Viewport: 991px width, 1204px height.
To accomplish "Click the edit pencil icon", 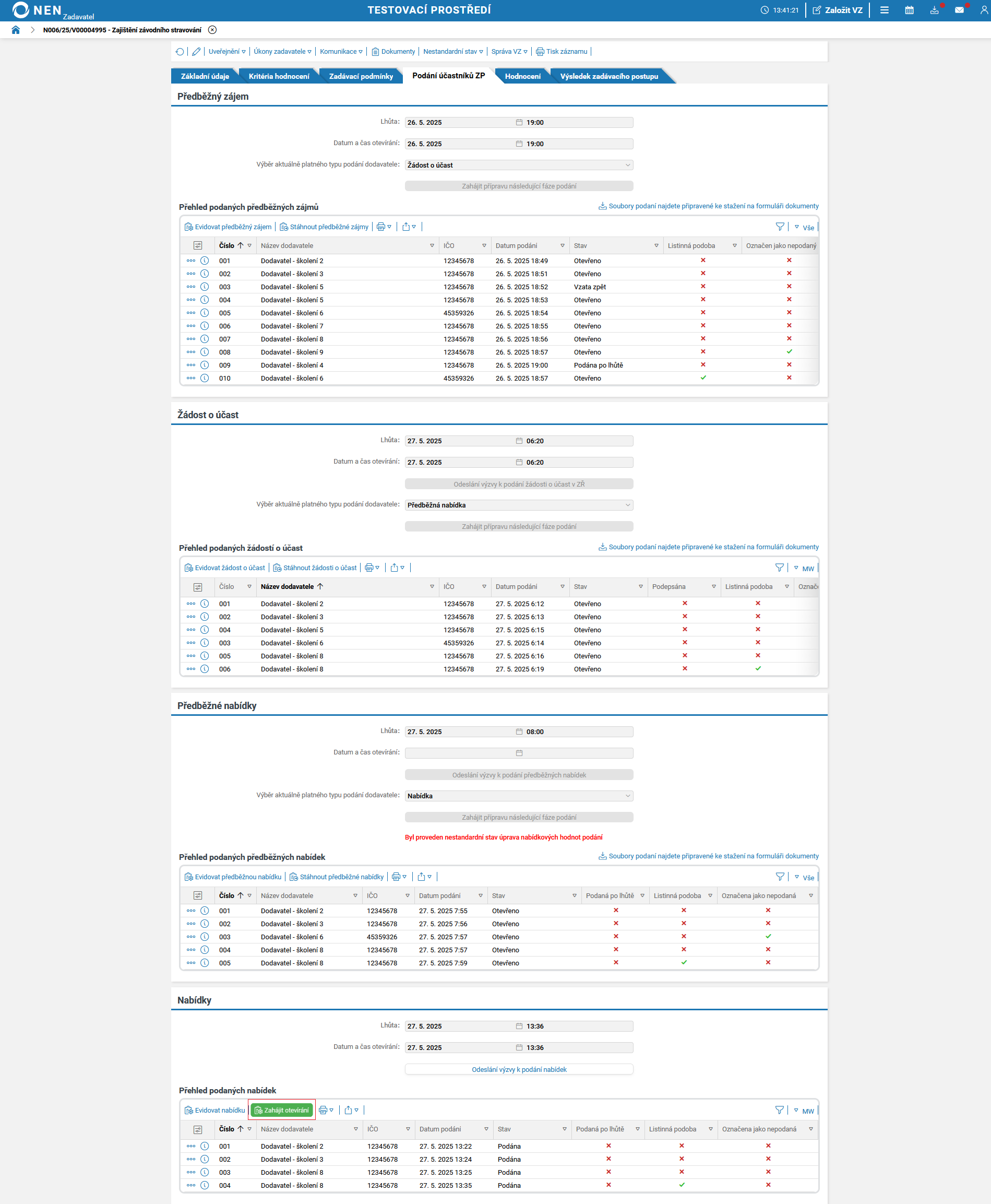I will coord(196,51).
